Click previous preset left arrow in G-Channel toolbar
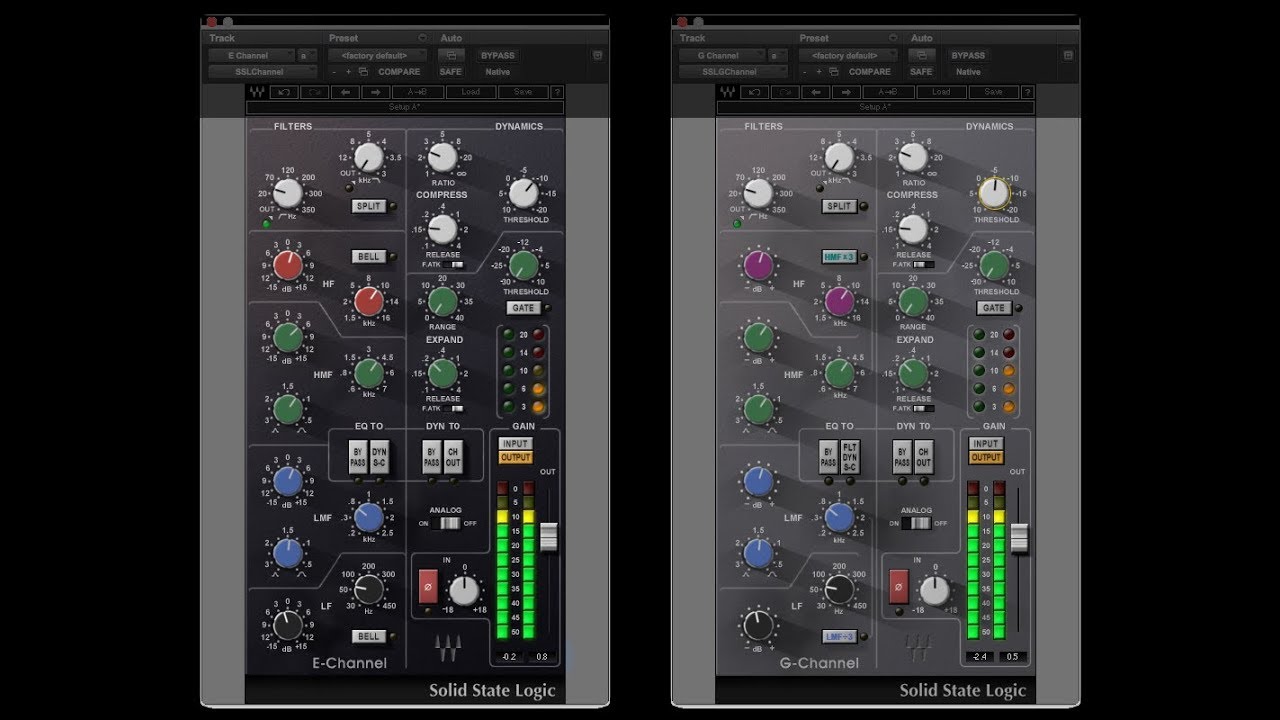This screenshot has height=720, width=1280. pos(816,92)
